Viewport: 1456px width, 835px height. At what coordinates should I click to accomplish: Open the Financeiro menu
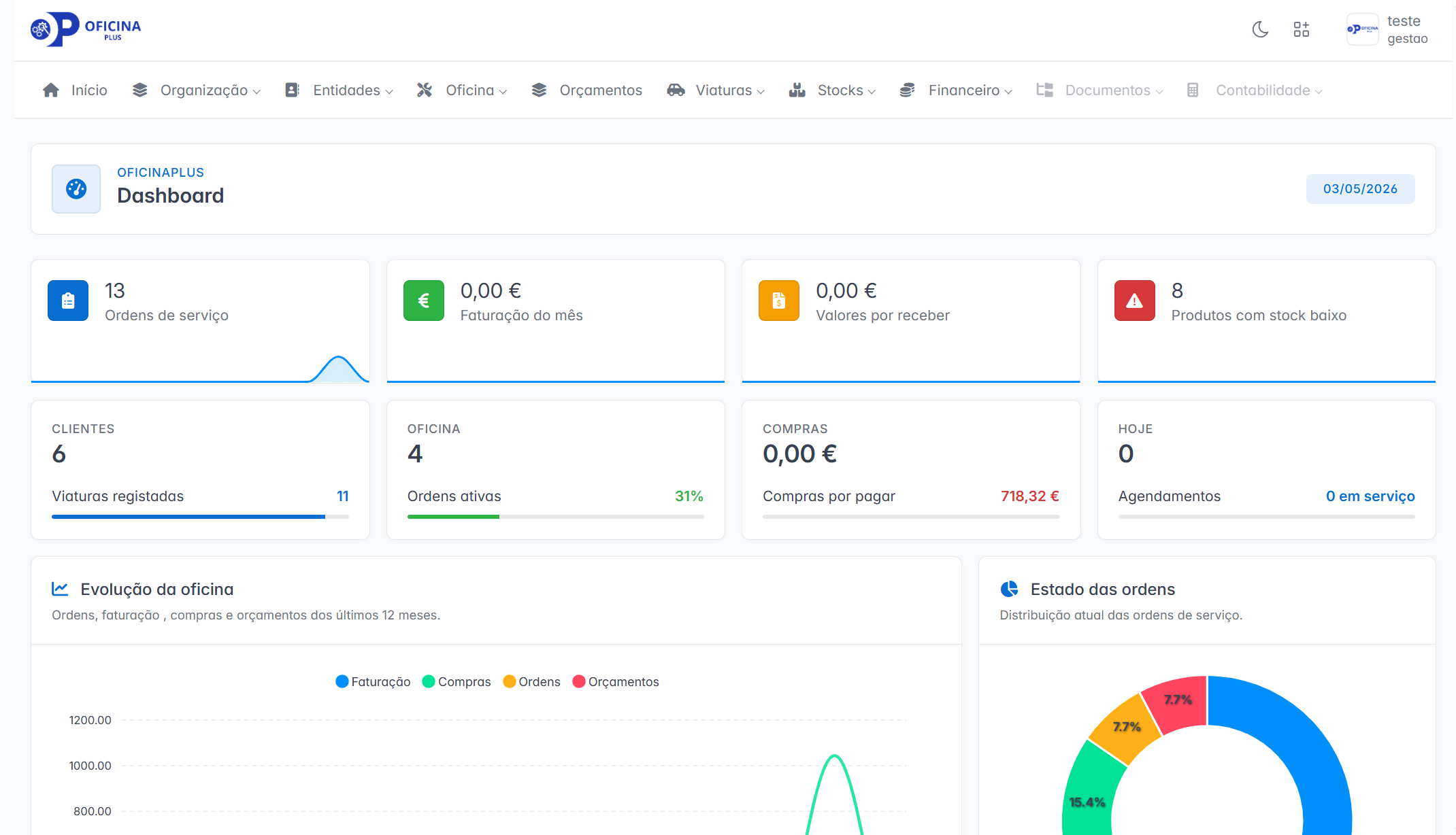click(x=964, y=90)
